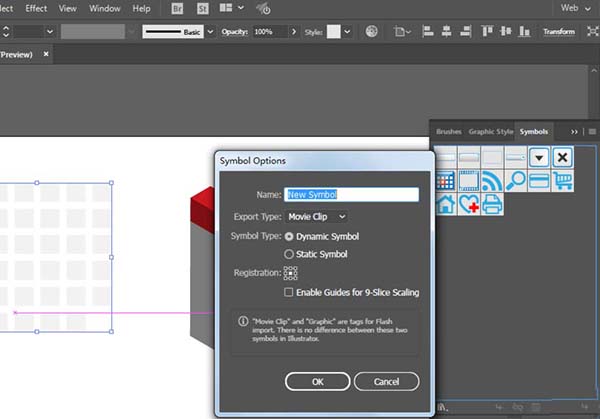Image resolution: width=600 pixels, height=419 pixels.
Task: Select Dynamic Symbol radio option
Action: [x=290, y=237]
